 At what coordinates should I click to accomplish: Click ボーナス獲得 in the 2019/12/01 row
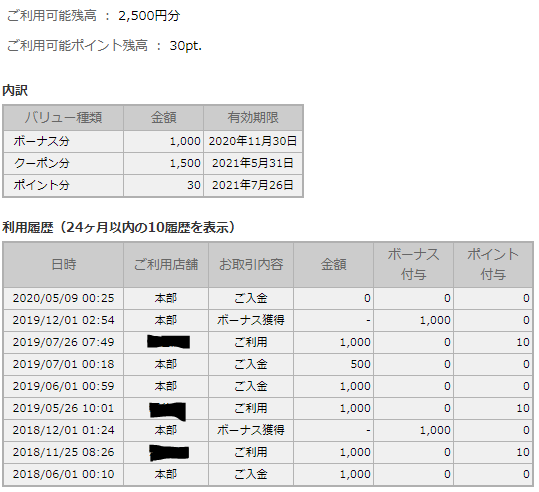click(x=251, y=320)
